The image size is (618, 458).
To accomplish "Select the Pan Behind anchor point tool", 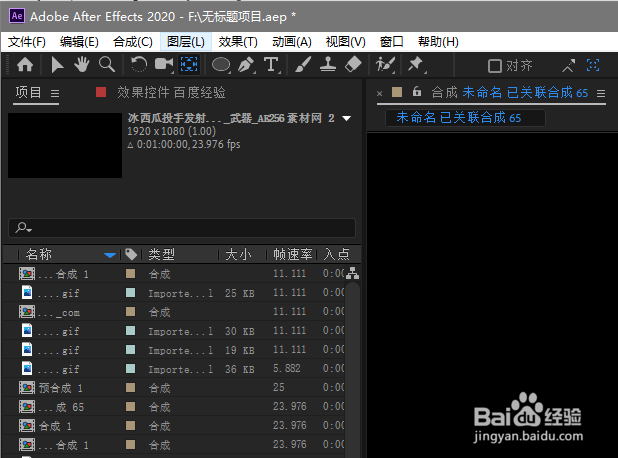I will click(189, 65).
